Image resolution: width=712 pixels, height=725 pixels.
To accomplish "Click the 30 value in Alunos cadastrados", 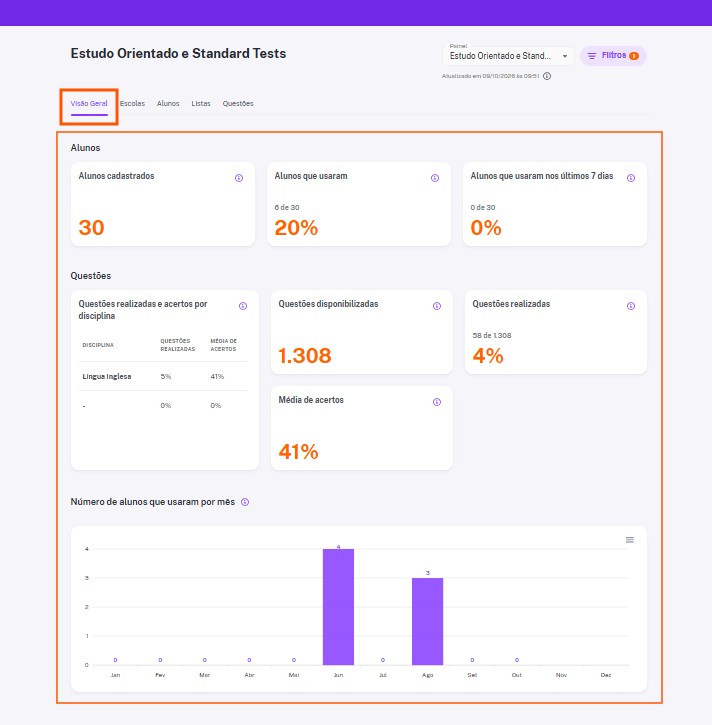I will 91,227.
